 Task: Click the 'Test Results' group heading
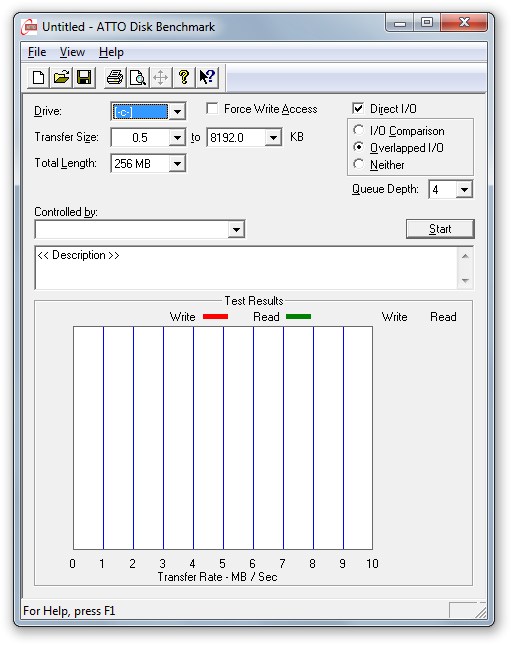[254, 301]
